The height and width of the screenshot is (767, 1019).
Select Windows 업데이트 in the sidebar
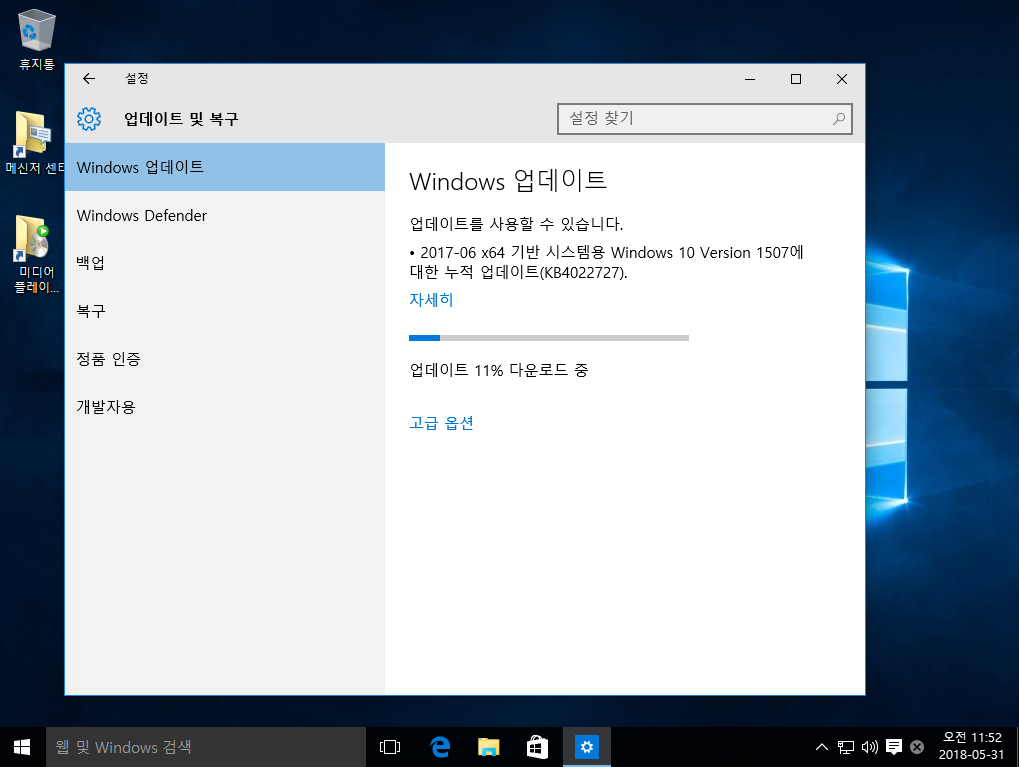pos(225,167)
